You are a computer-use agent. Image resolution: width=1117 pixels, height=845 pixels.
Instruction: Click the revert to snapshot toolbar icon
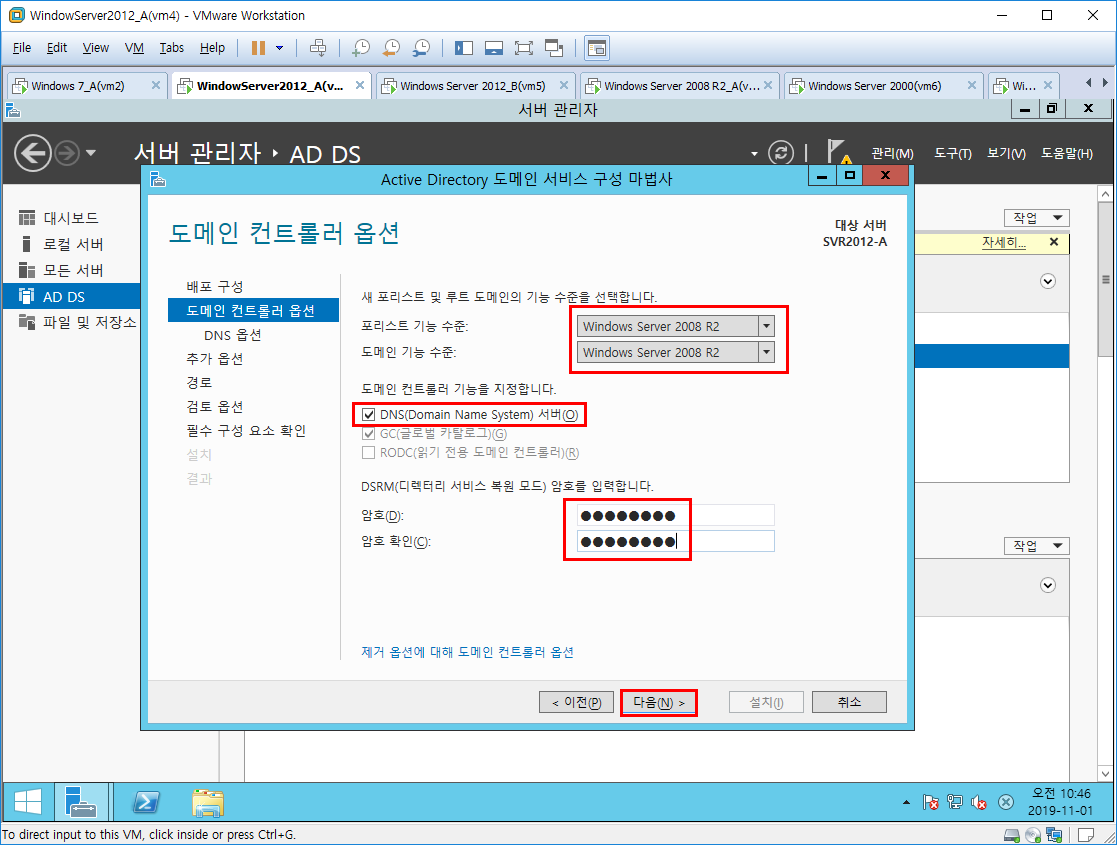click(391, 48)
